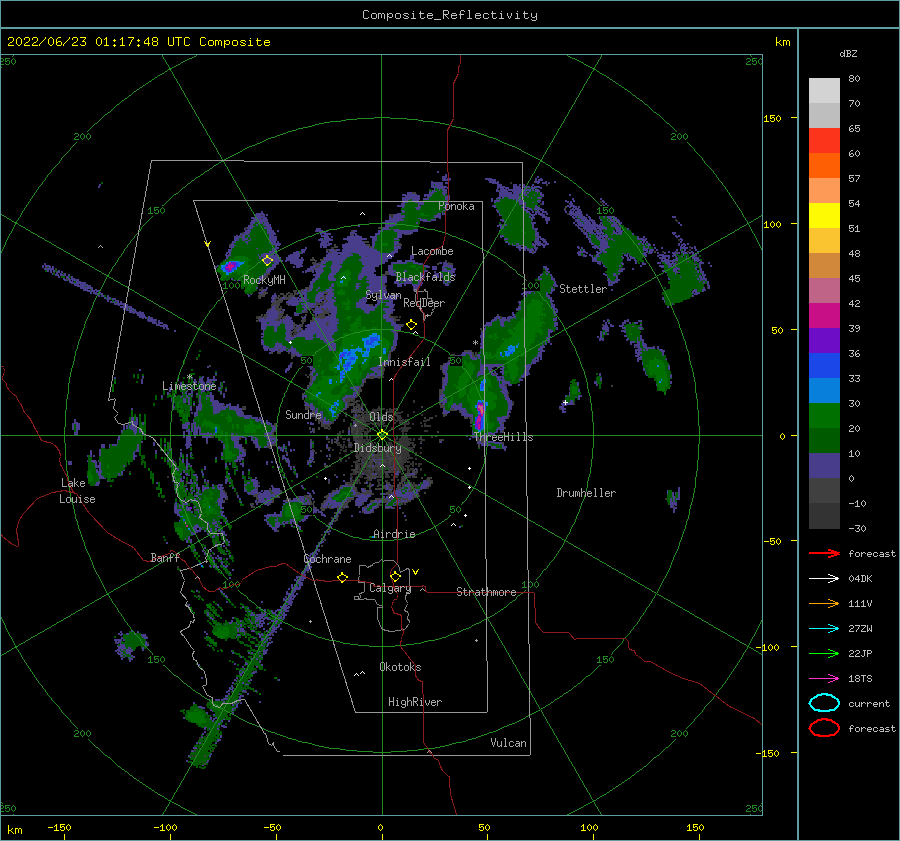The width and height of the screenshot is (900, 841).
Task: Click the Calgary city label
Action: 390,588
